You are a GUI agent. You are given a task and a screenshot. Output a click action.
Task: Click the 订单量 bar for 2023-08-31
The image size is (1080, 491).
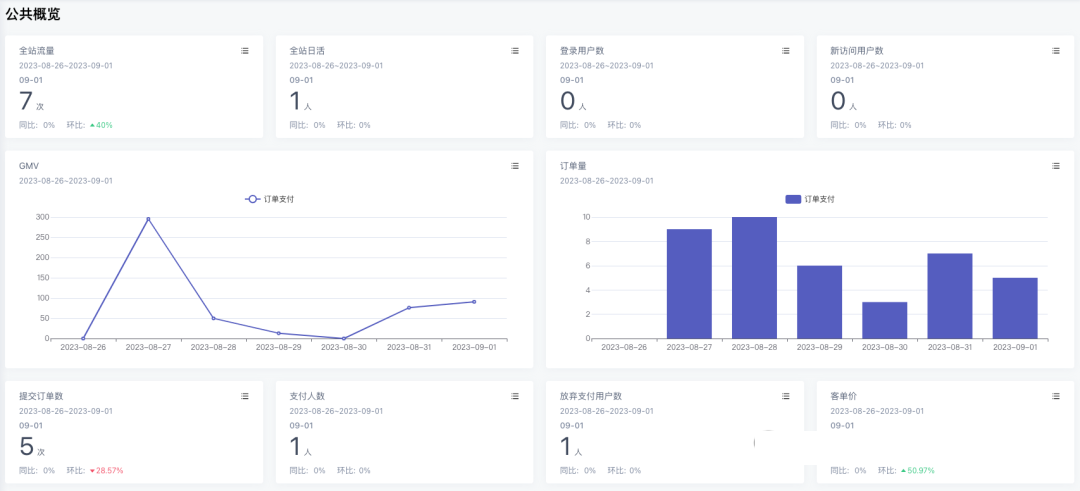point(950,296)
